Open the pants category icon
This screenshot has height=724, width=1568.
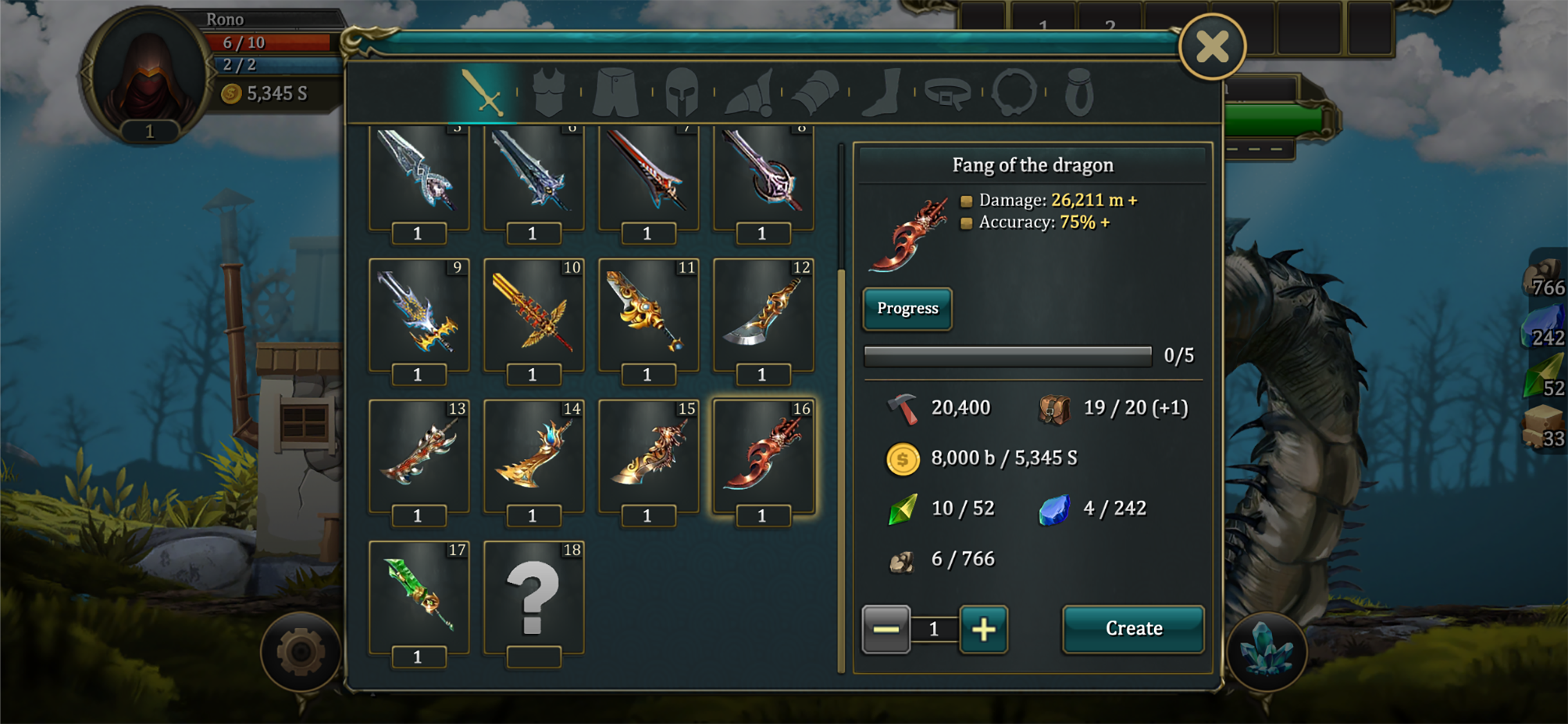(615, 93)
